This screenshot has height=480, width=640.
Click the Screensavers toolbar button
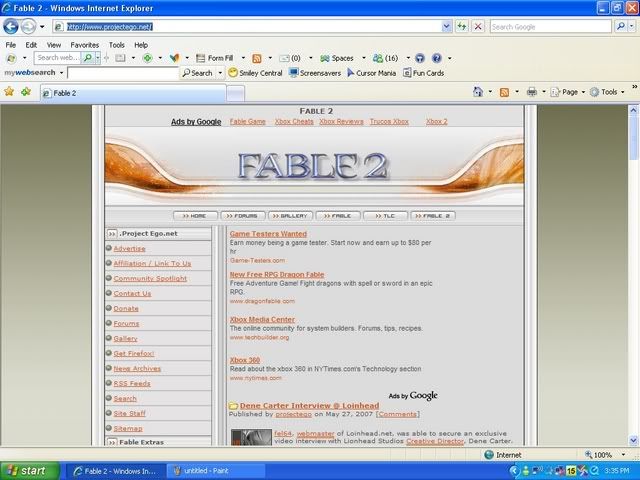point(315,73)
